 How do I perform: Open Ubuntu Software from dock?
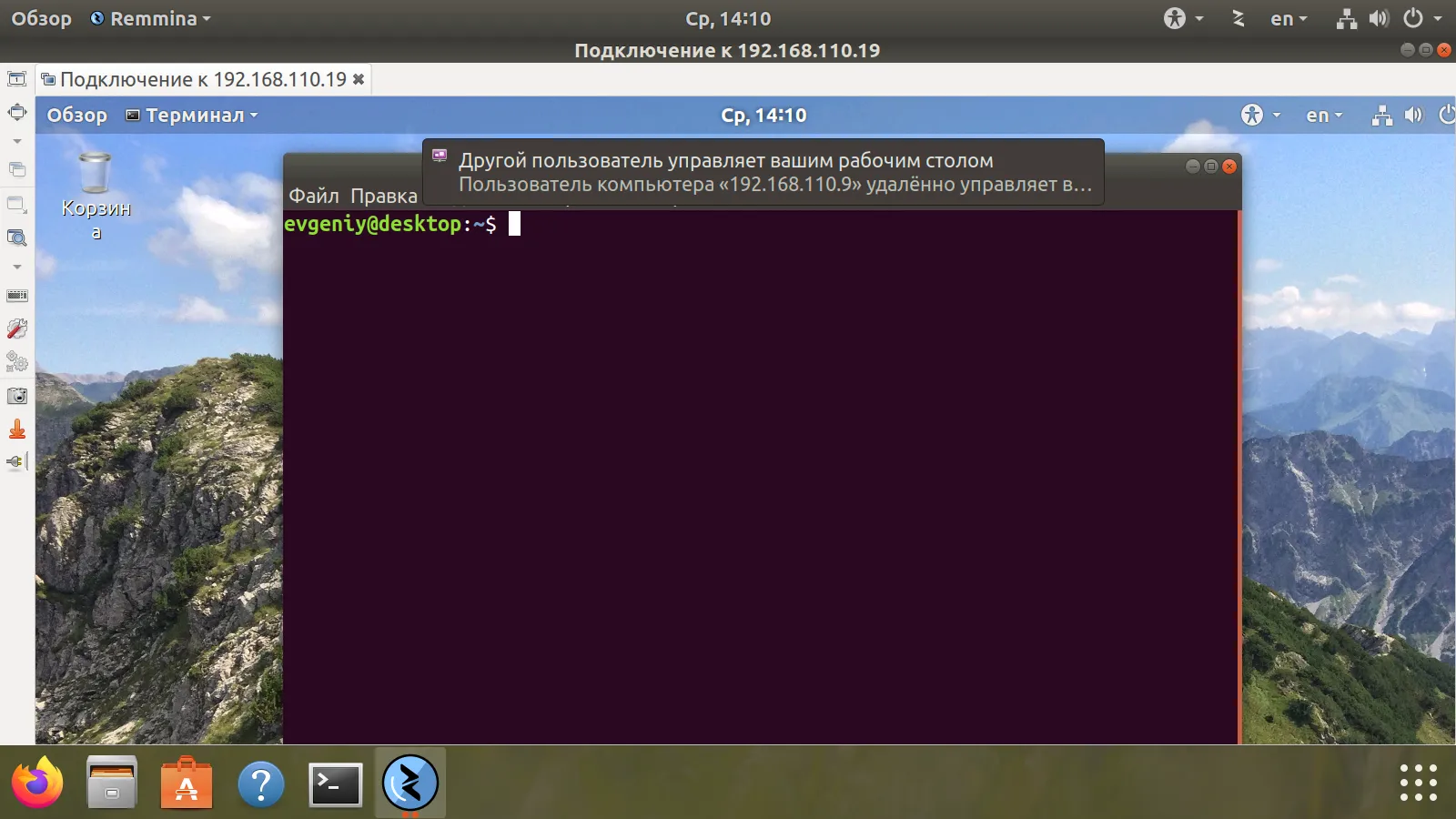tap(187, 783)
